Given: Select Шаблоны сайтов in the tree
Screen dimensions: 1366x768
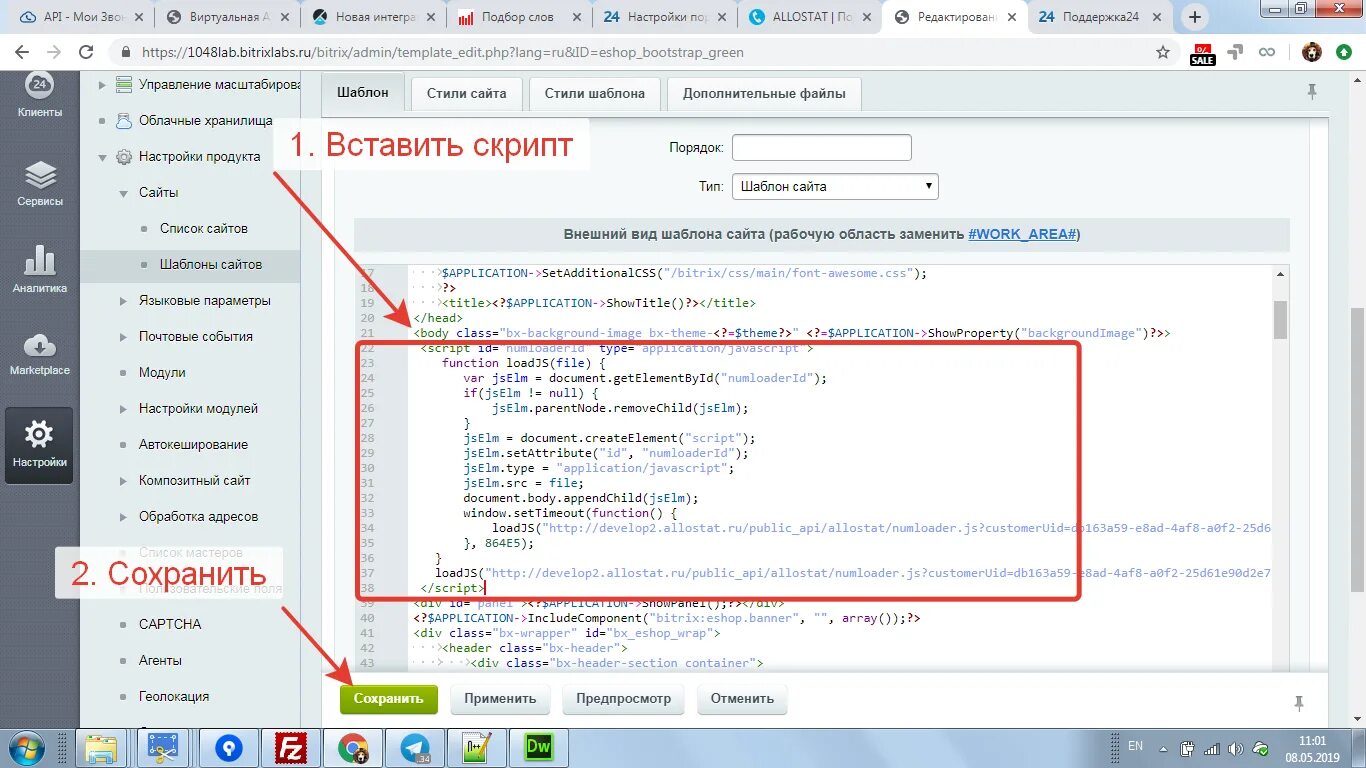Looking at the screenshot, I should click(211, 265).
